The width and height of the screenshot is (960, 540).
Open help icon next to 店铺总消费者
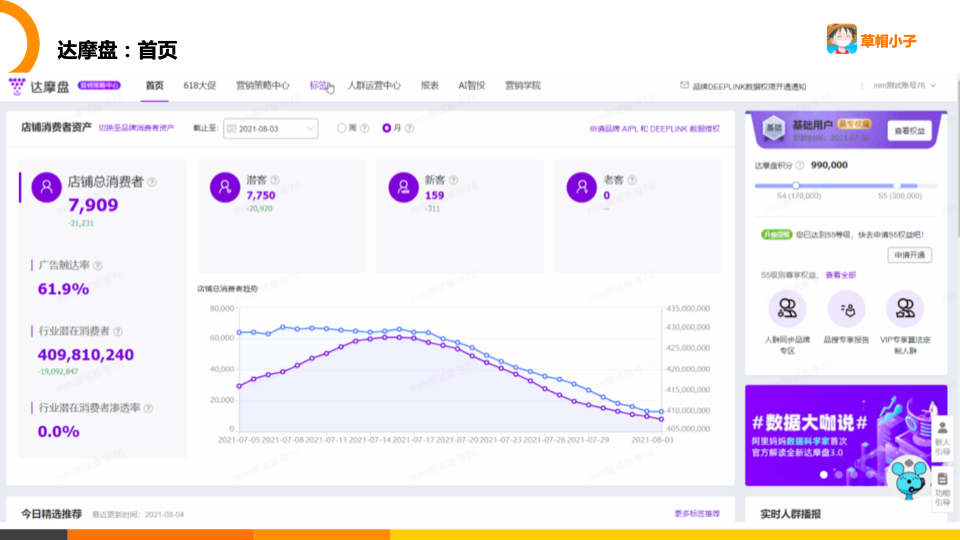click(x=152, y=182)
